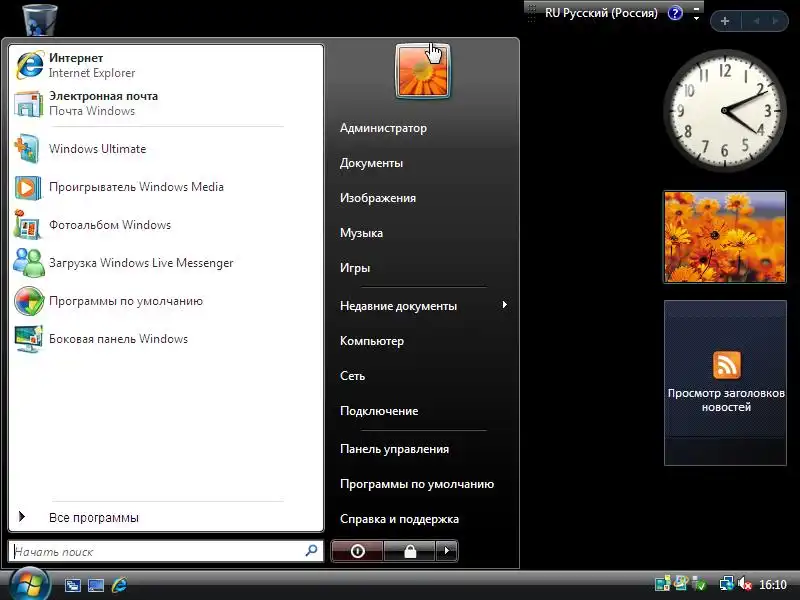Open Сеть from Start menu
This screenshot has height=600, width=800.
click(x=353, y=376)
